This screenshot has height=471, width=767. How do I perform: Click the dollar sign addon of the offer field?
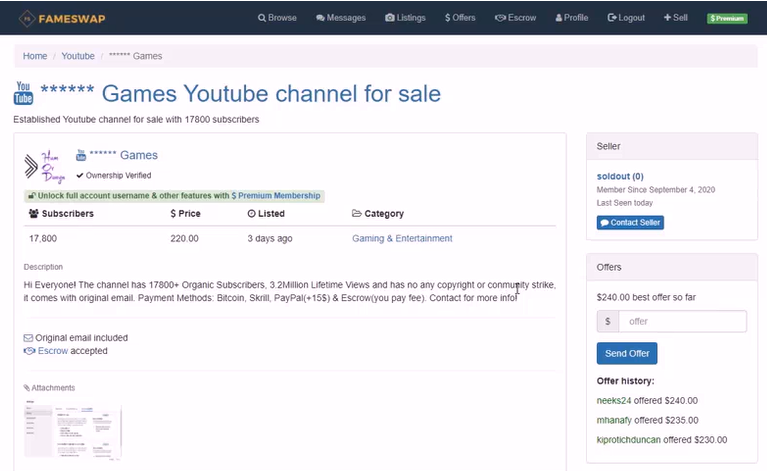tap(608, 321)
